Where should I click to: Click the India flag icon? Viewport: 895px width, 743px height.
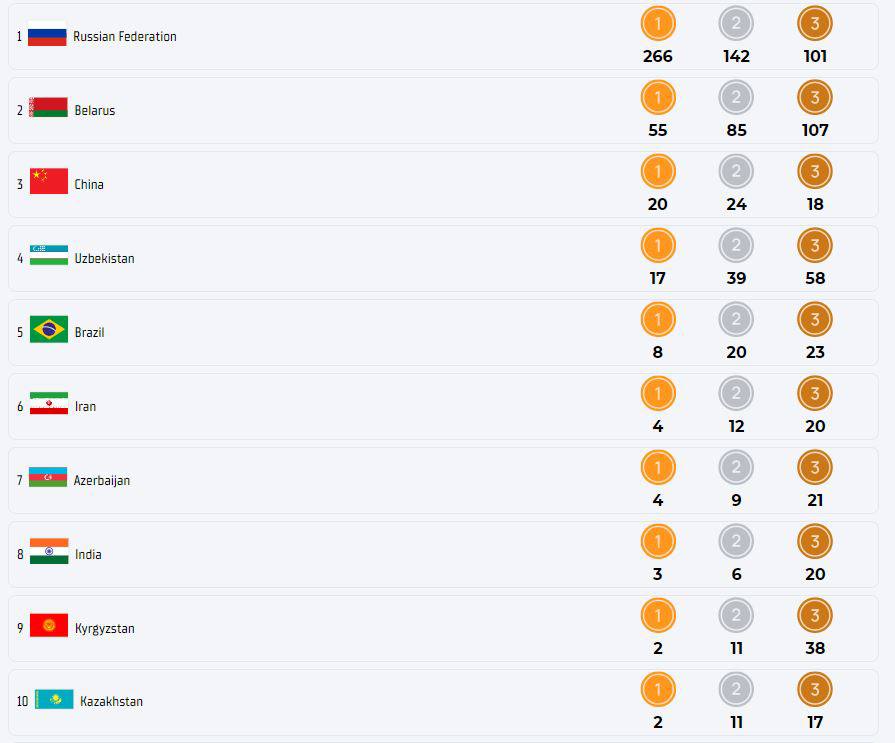49,552
